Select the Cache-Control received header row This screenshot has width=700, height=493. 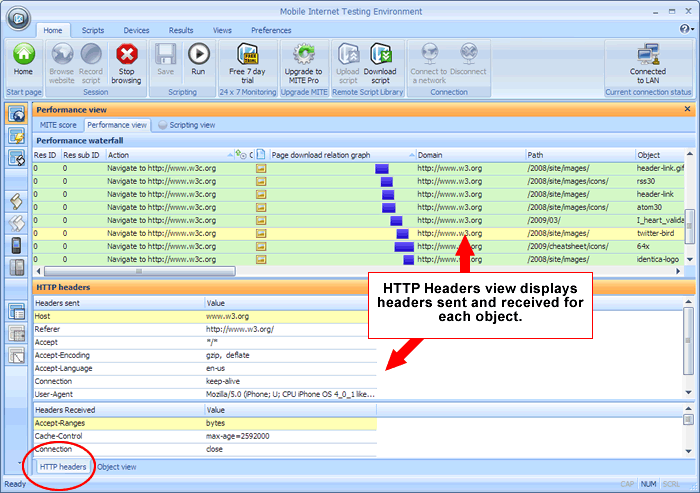click(205, 436)
